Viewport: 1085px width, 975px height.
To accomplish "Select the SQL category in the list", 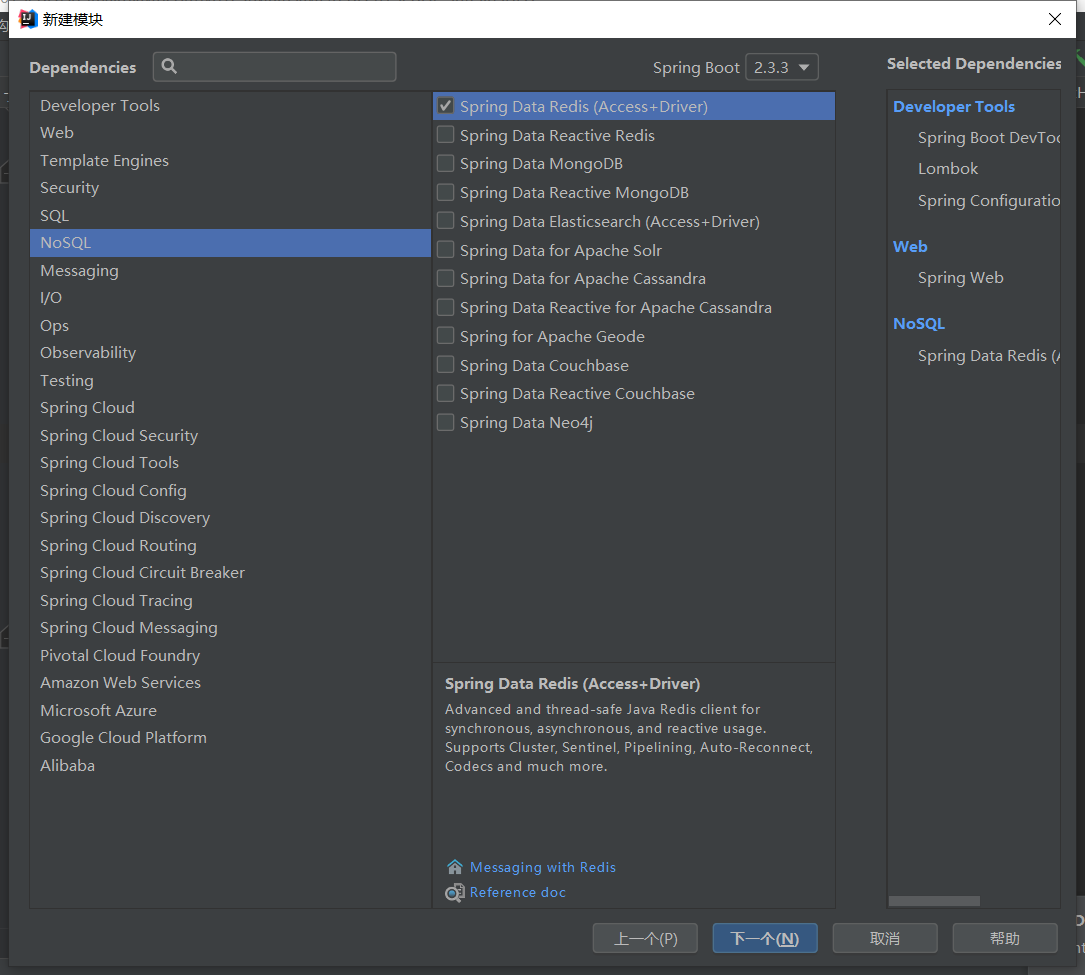I will coord(54,215).
